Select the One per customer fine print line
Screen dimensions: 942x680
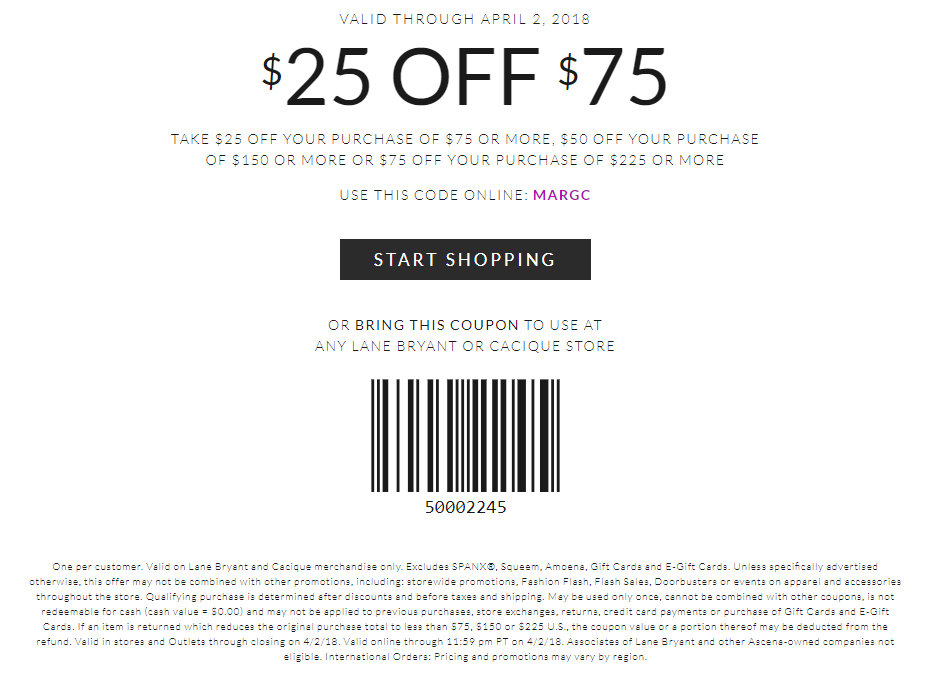click(465, 566)
